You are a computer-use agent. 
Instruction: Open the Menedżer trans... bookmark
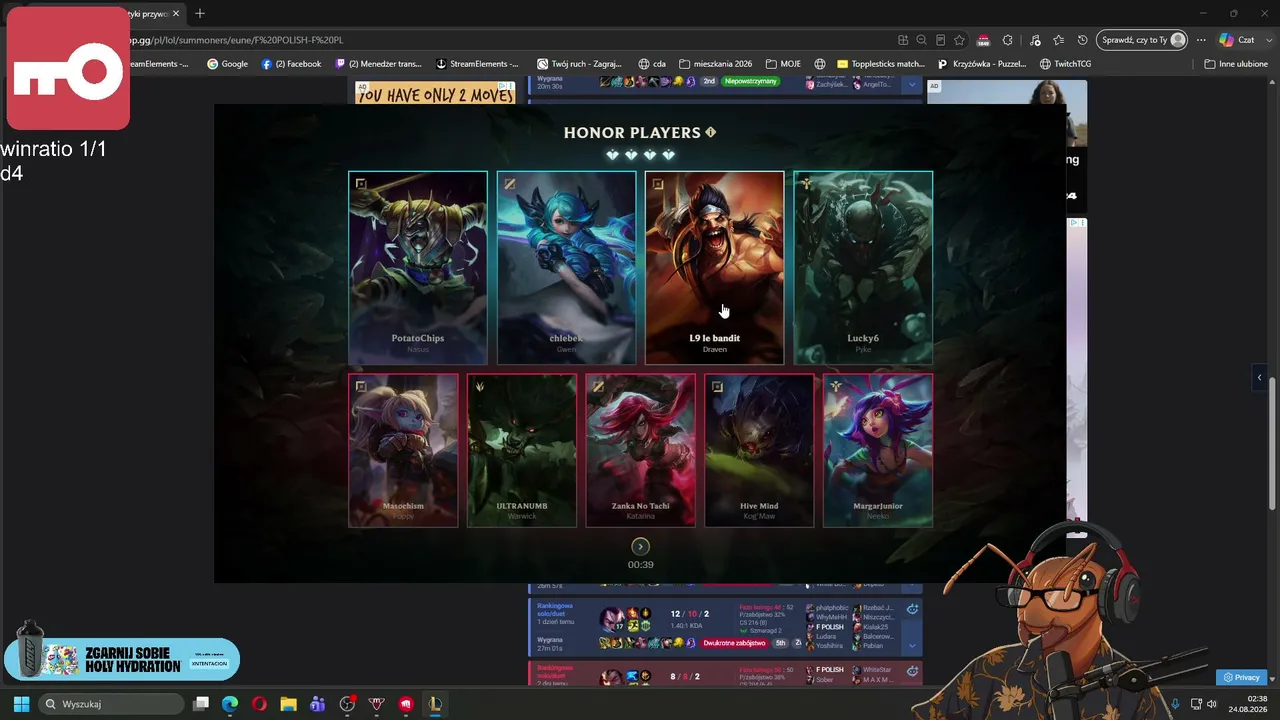click(379, 64)
